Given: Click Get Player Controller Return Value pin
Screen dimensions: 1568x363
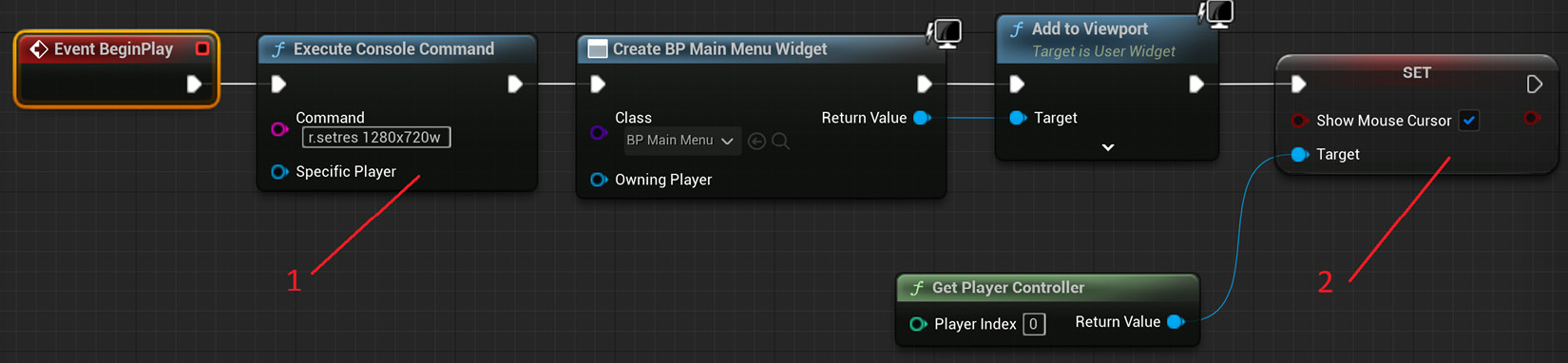Looking at the screenshot, I should tap(1176, 322).
